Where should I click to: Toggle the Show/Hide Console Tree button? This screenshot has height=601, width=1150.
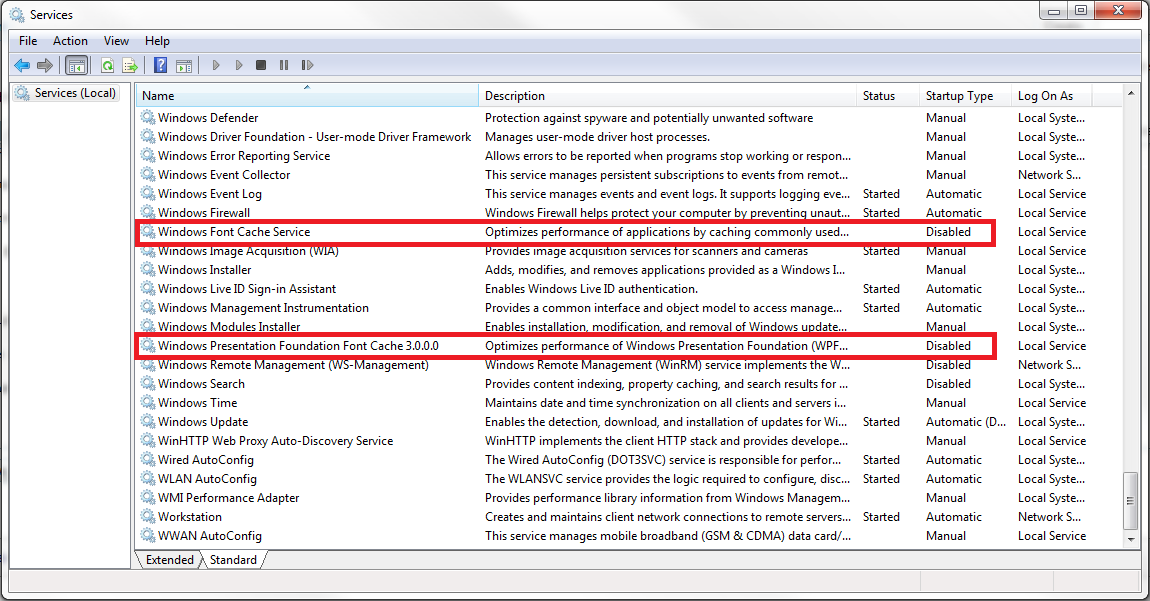76,65
